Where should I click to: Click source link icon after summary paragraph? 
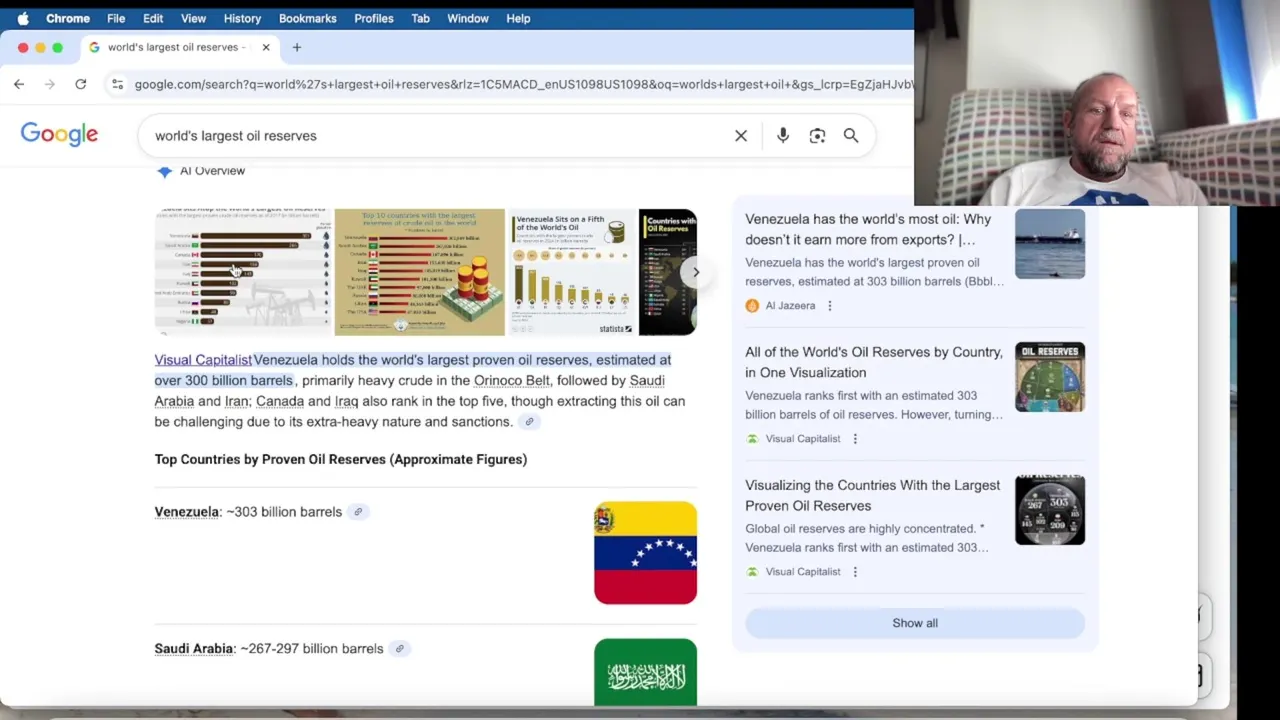529,422
